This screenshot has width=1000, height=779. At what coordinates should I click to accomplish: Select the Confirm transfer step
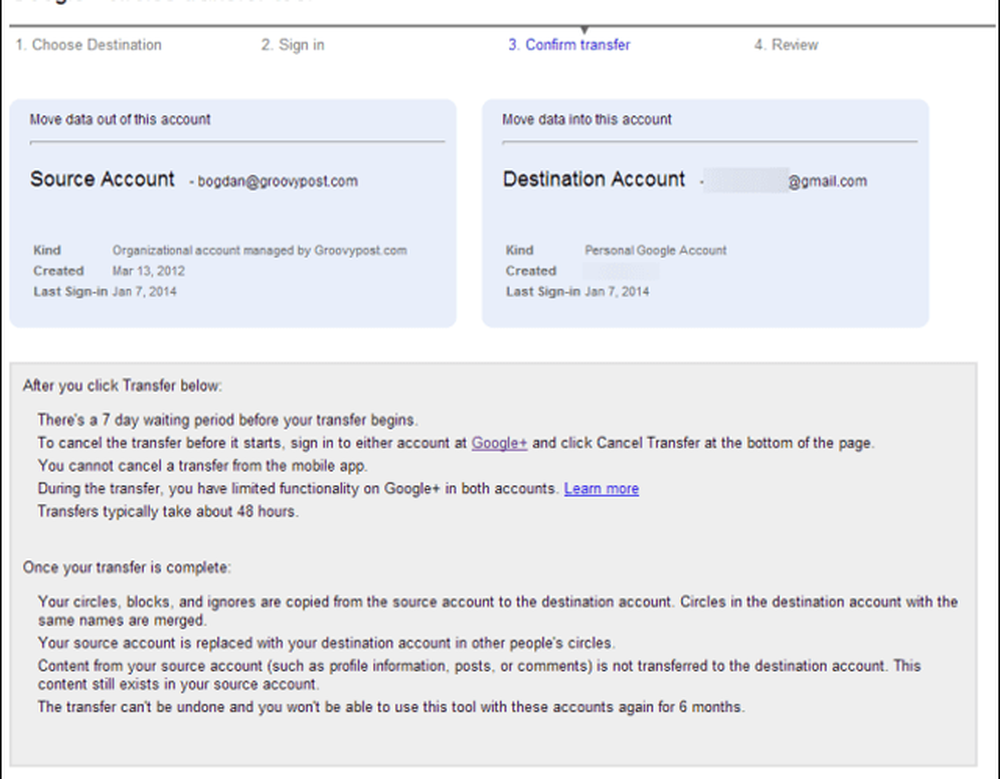tap(569, 45)
